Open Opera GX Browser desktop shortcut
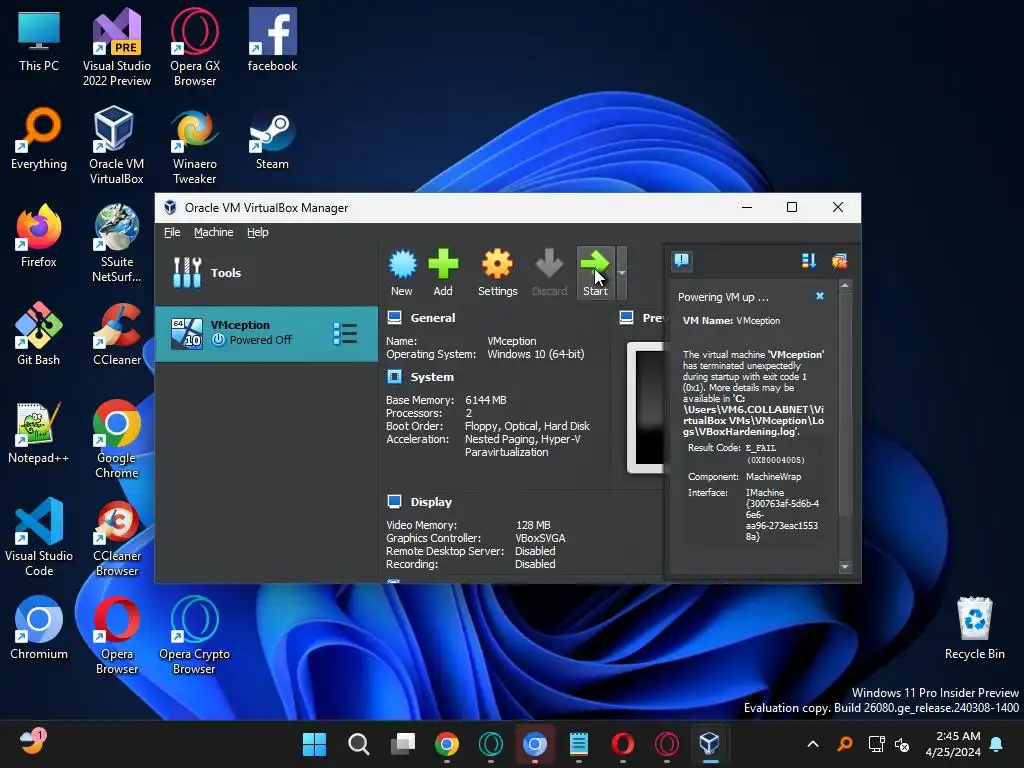 [x=195, y=48]
